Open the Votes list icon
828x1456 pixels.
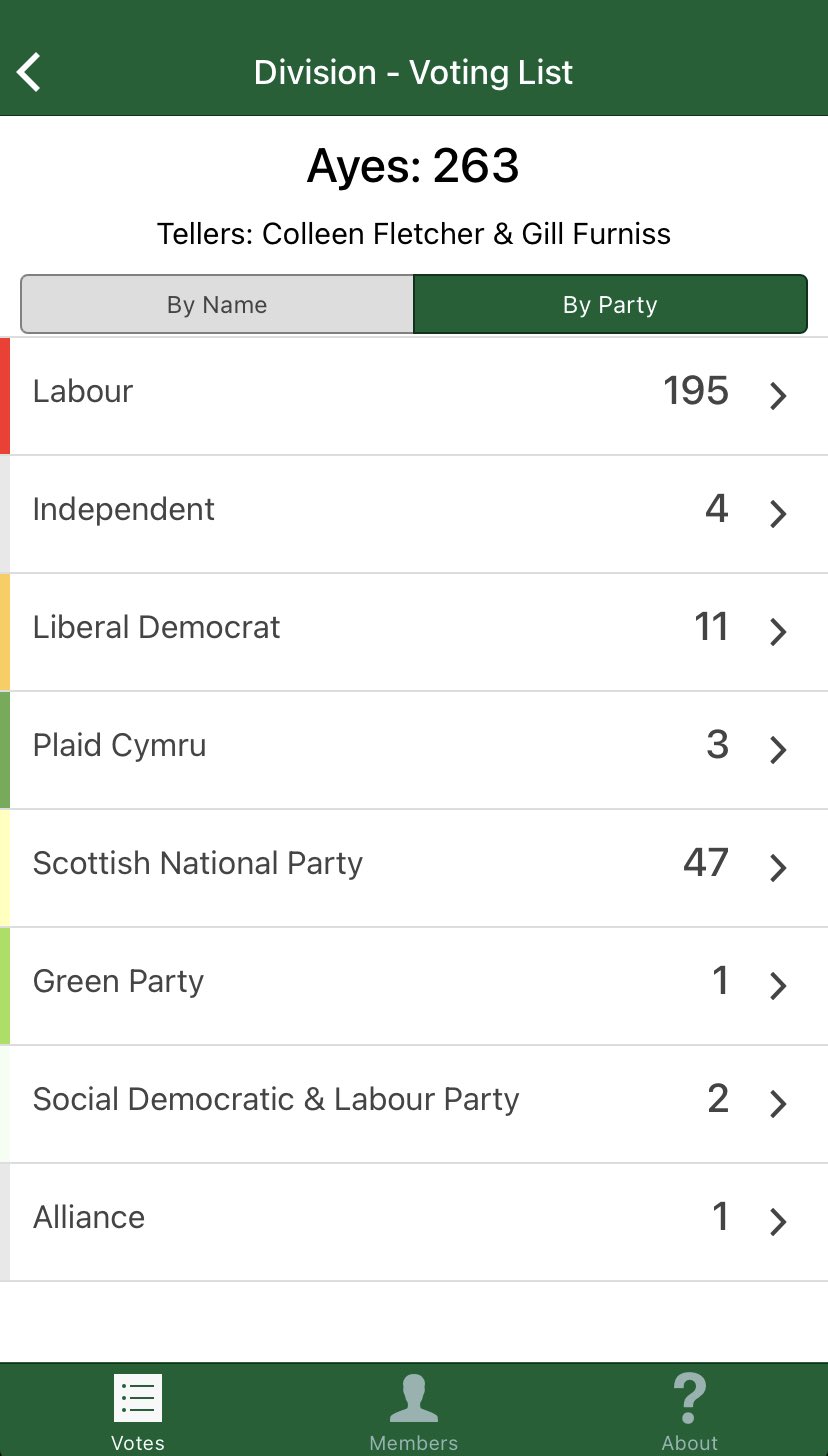pyautogui.click(x=138, y=1398)
